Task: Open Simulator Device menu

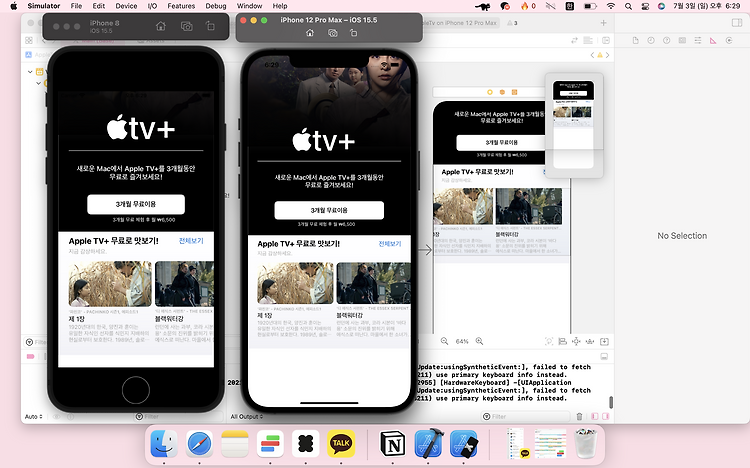Action: click(x=126, y=6)
